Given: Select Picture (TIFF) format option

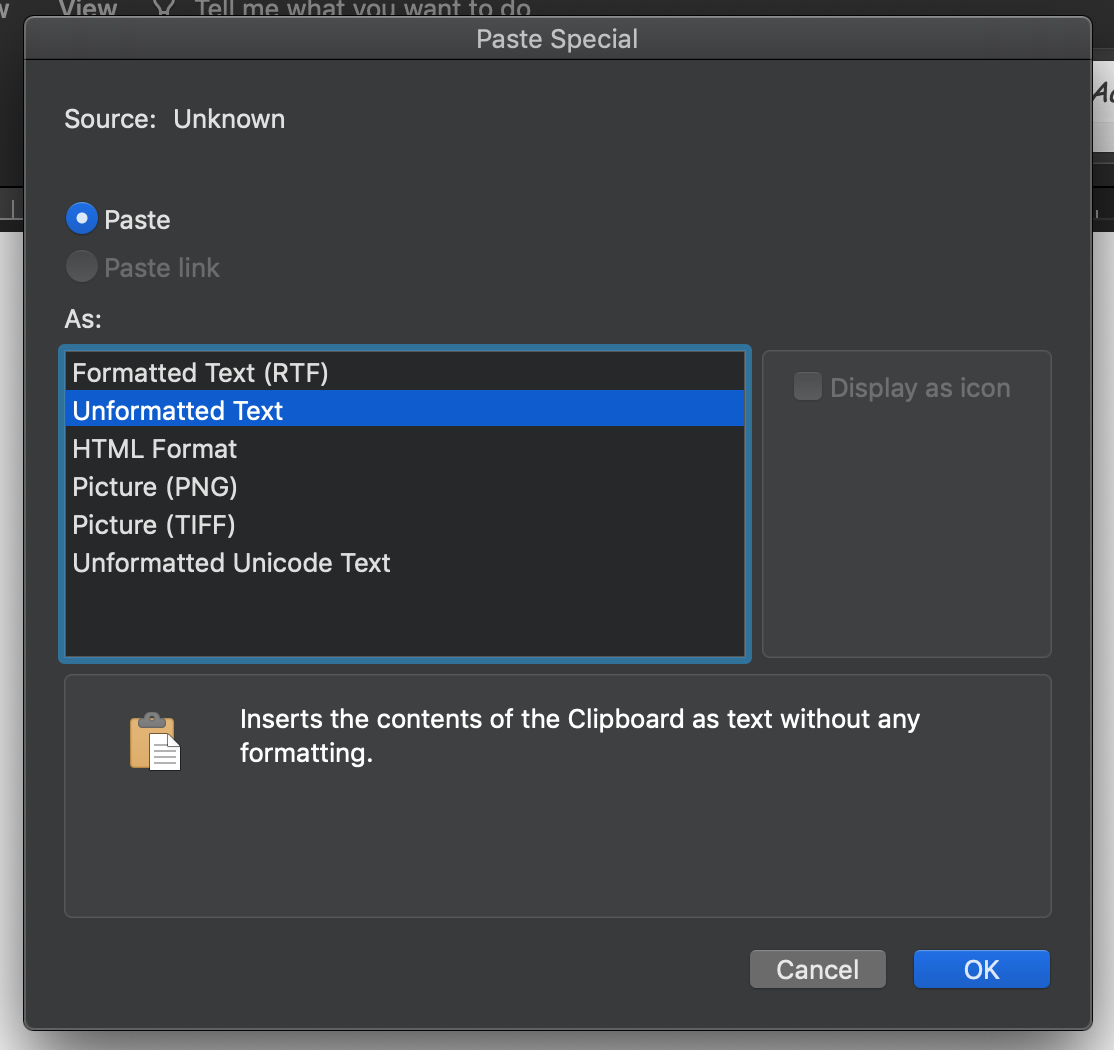Looking at the screenshot, I should click(405, 524).
